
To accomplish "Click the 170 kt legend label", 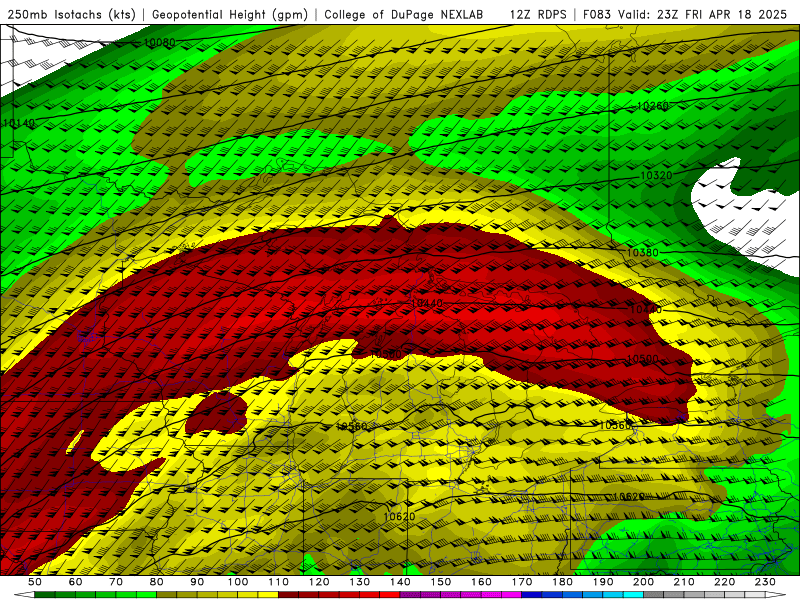I will (522, 582).
